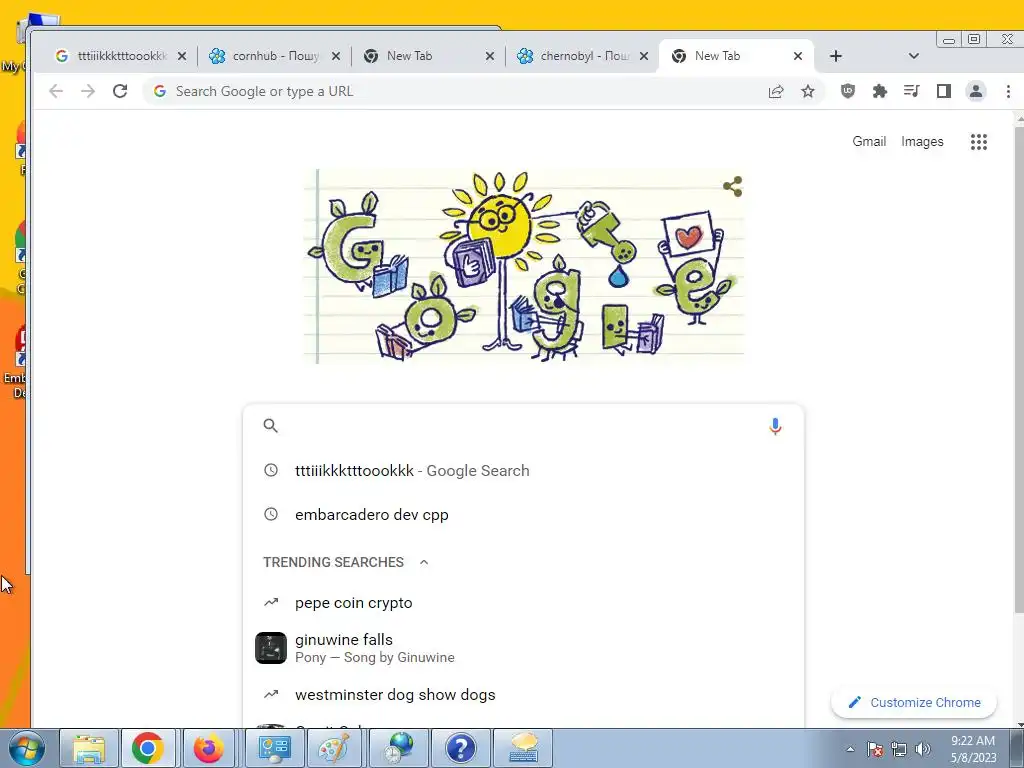The height and width of the screenshot is (768, 1024).
Task: Open File Explorer from the taskbar
Action: 89,748
